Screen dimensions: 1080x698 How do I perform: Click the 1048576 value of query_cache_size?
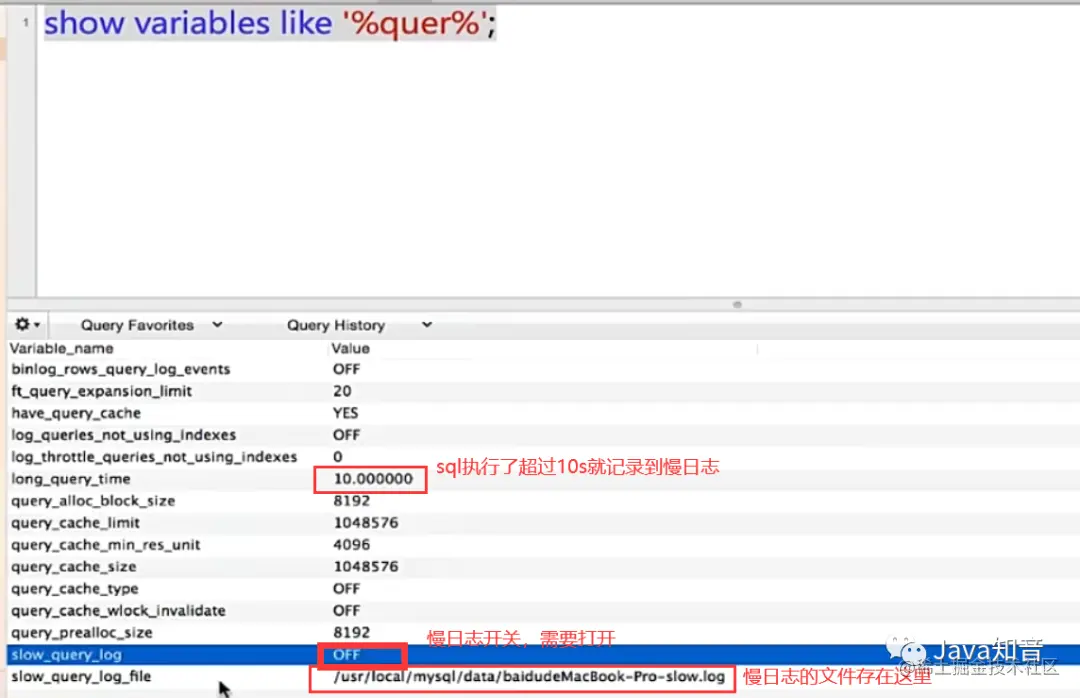point(366,567)
